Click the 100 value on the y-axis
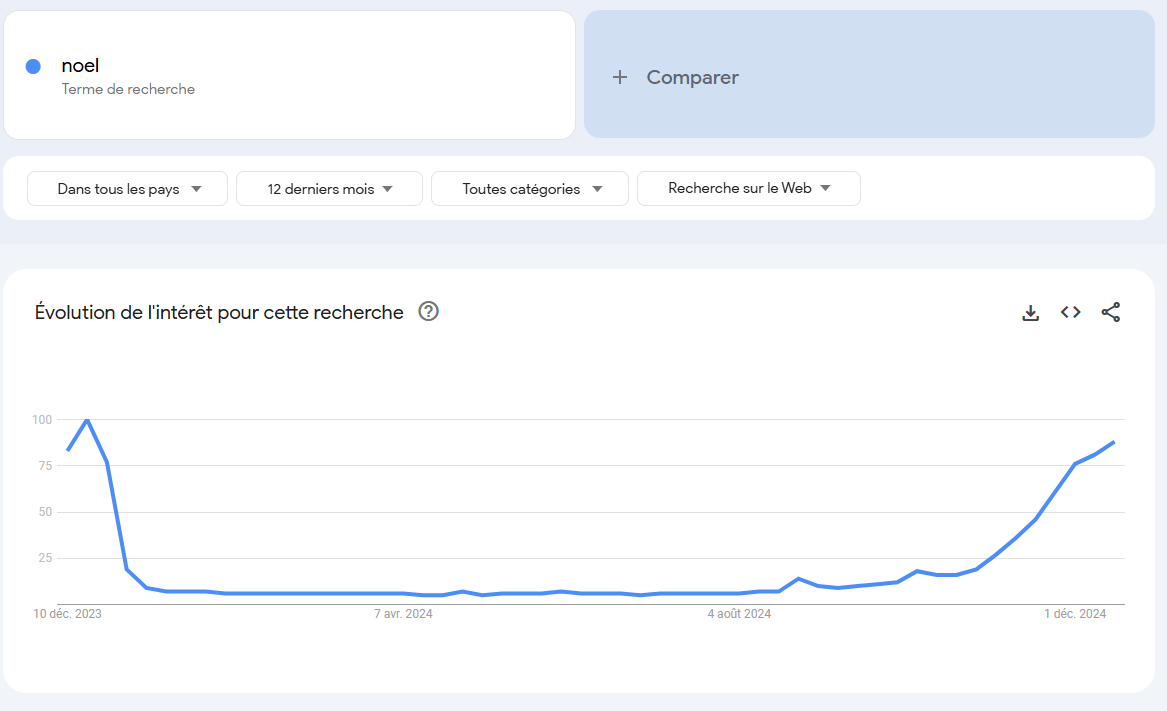The image size is (1167, 711). click(x=41, y=420)
